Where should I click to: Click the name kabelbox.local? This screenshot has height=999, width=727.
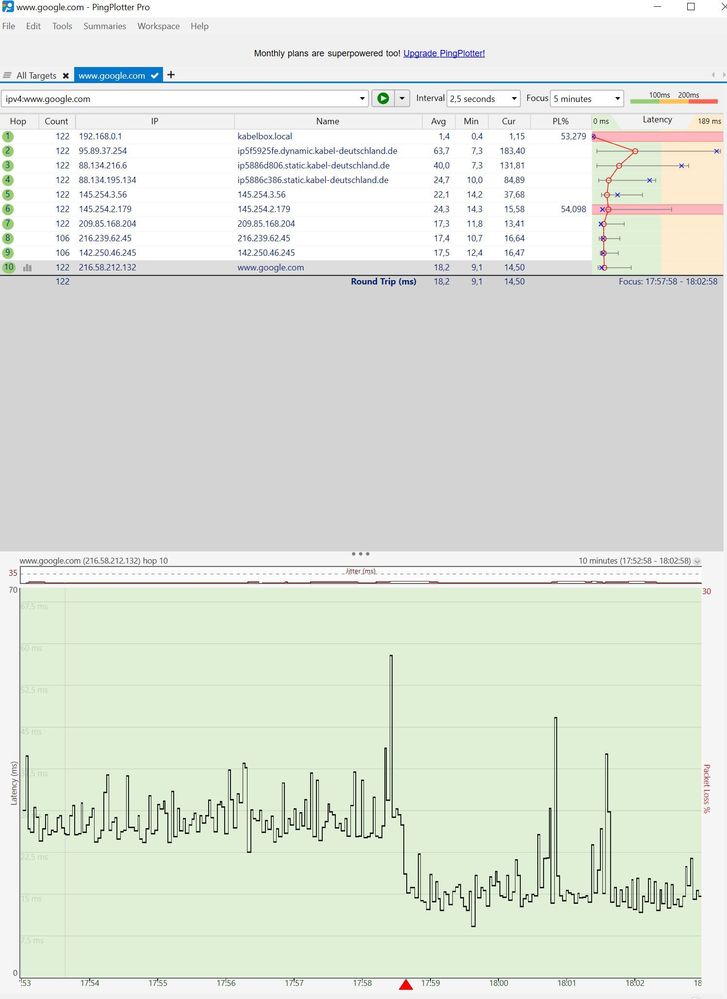point(265,136)
